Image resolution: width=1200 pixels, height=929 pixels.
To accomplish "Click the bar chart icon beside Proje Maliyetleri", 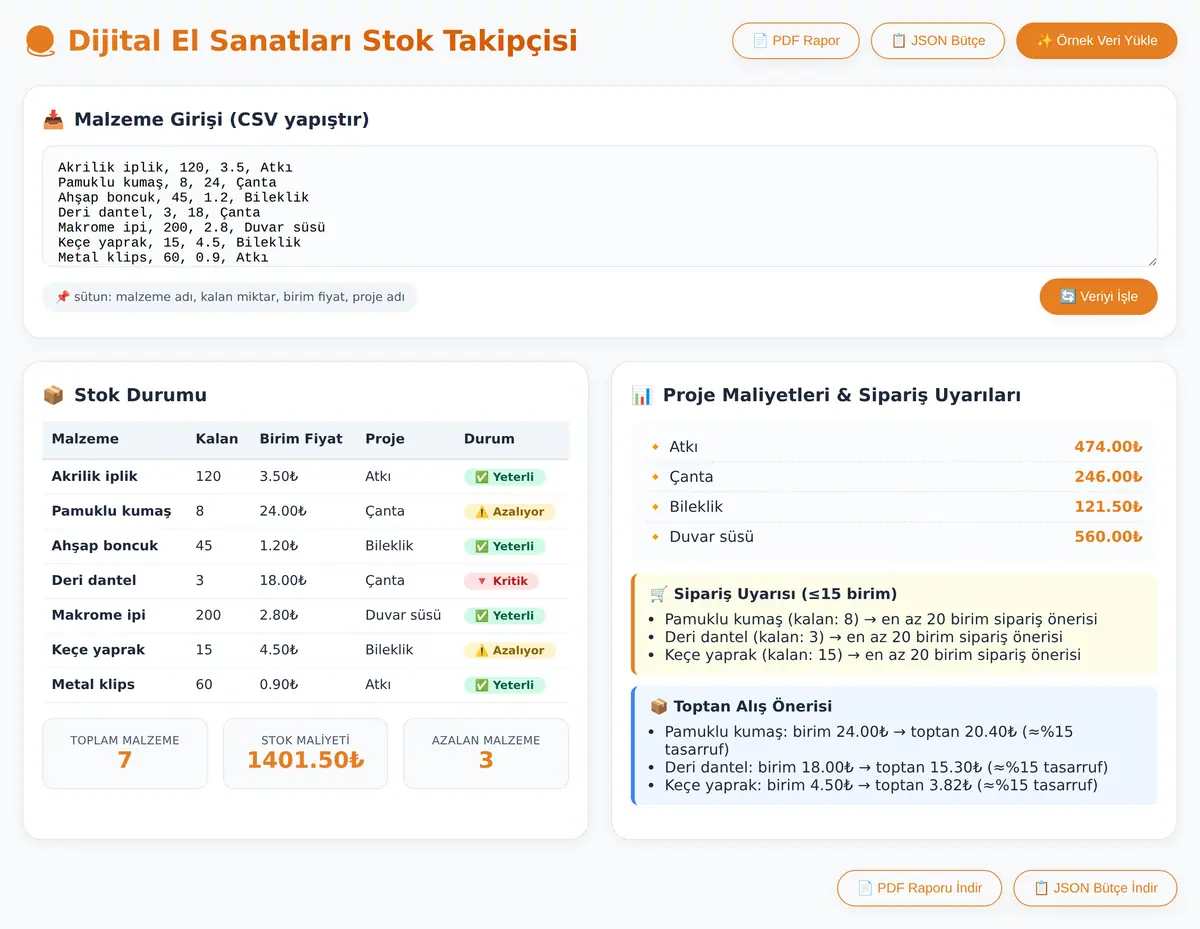I will pos(642,395).
